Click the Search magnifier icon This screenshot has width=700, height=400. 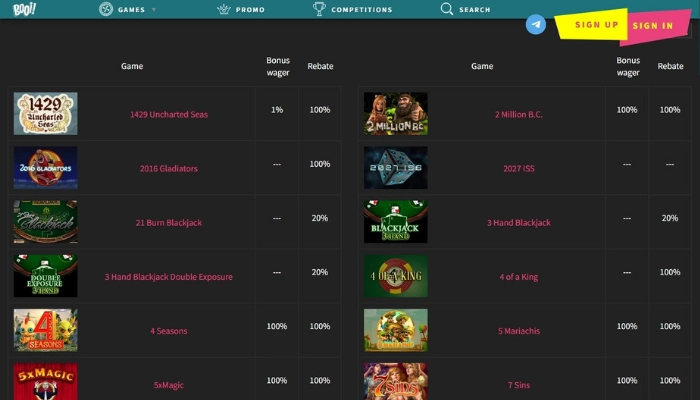click(x=447, y=9)
